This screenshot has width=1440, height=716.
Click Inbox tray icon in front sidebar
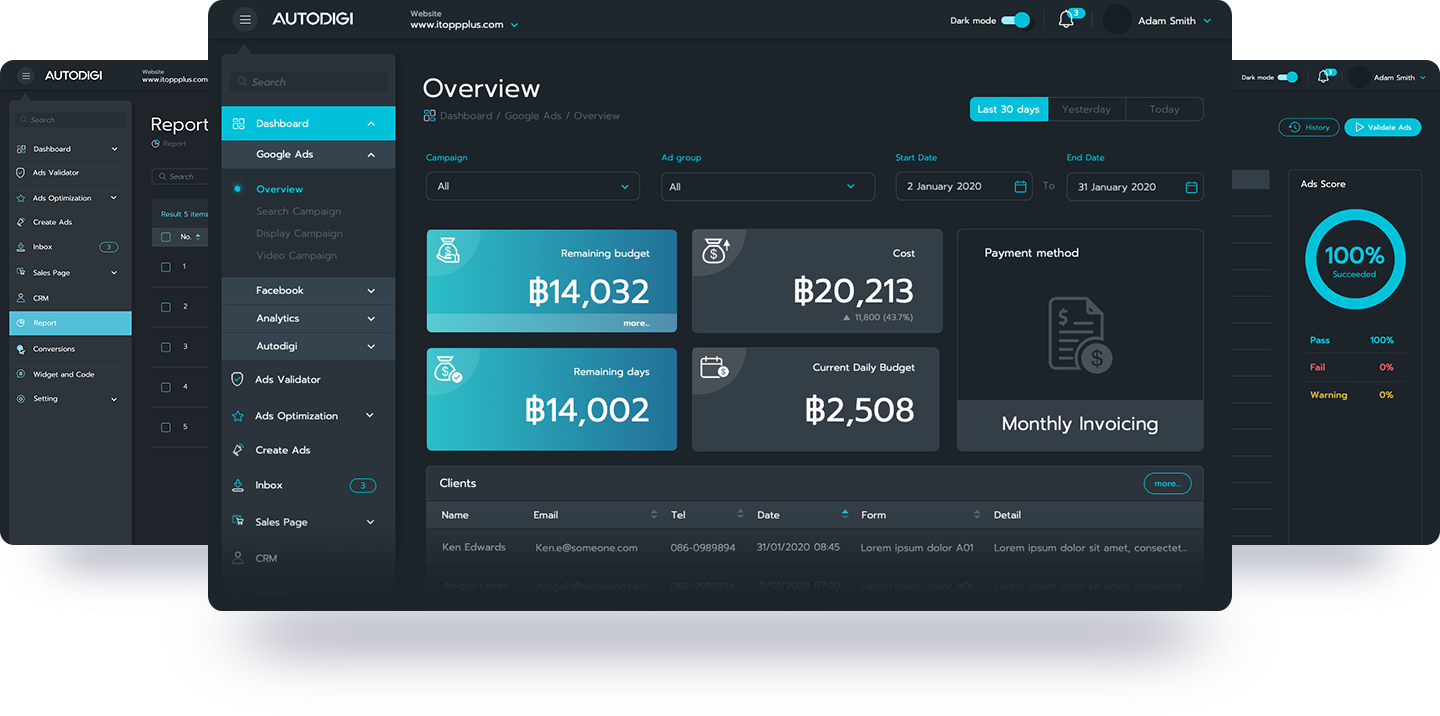click(x=238, y=485)
